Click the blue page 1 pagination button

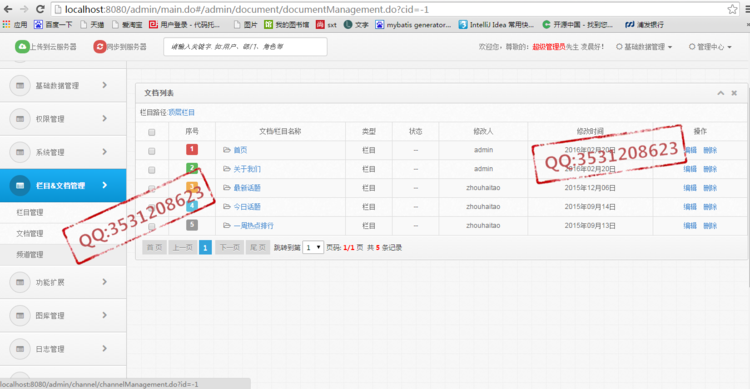205,247
